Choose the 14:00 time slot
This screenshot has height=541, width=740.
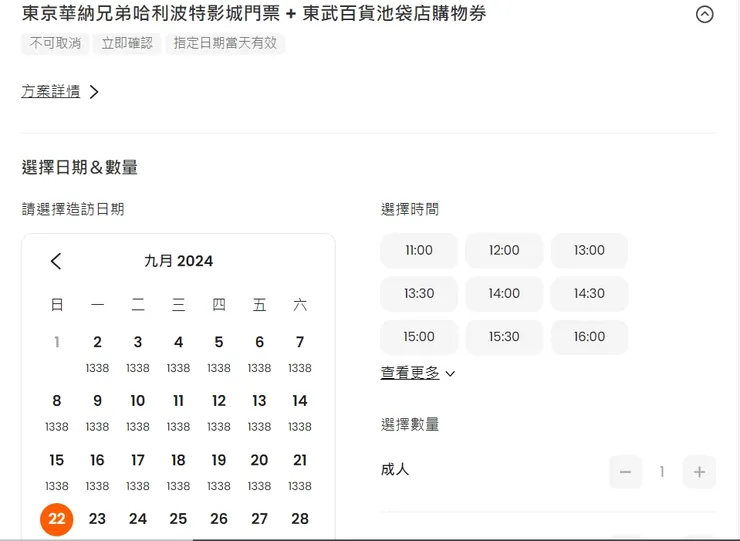point(504,294)
